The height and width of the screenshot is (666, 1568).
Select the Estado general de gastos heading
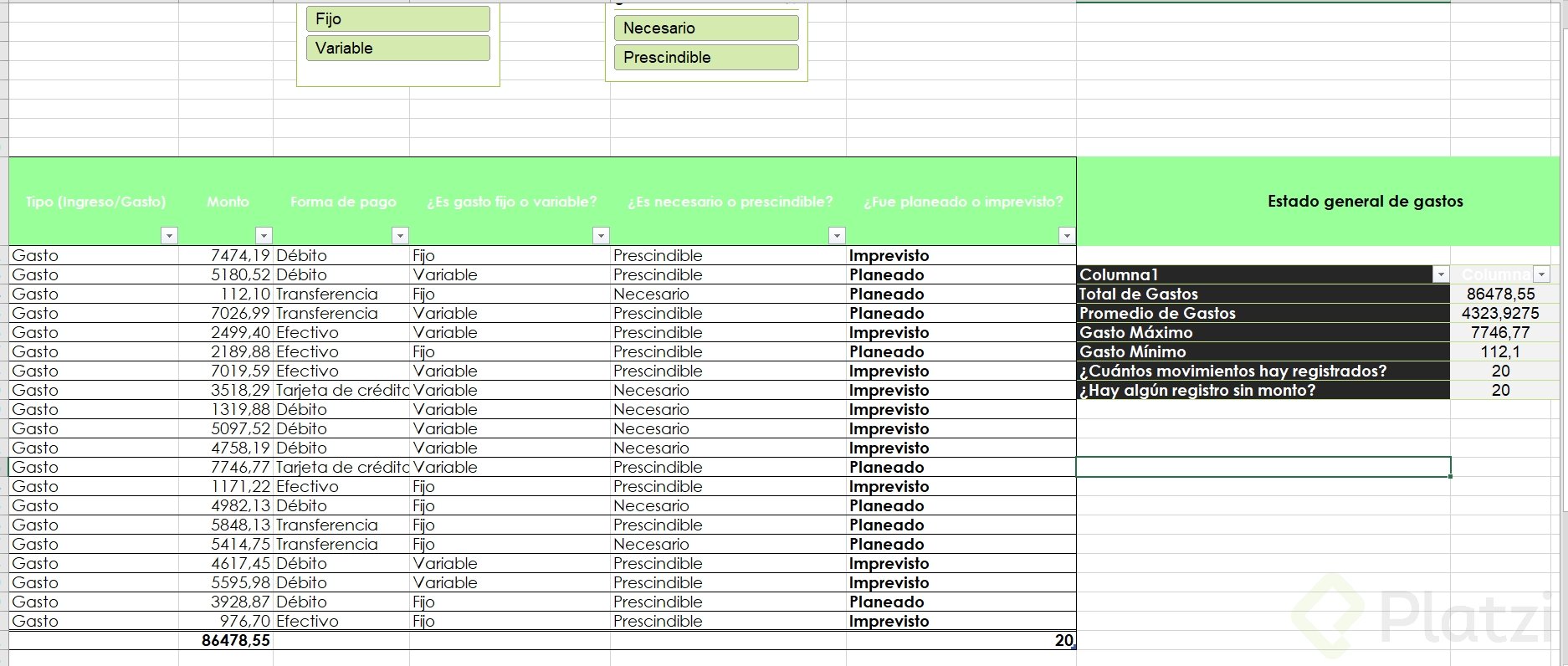pos(1365,201)
